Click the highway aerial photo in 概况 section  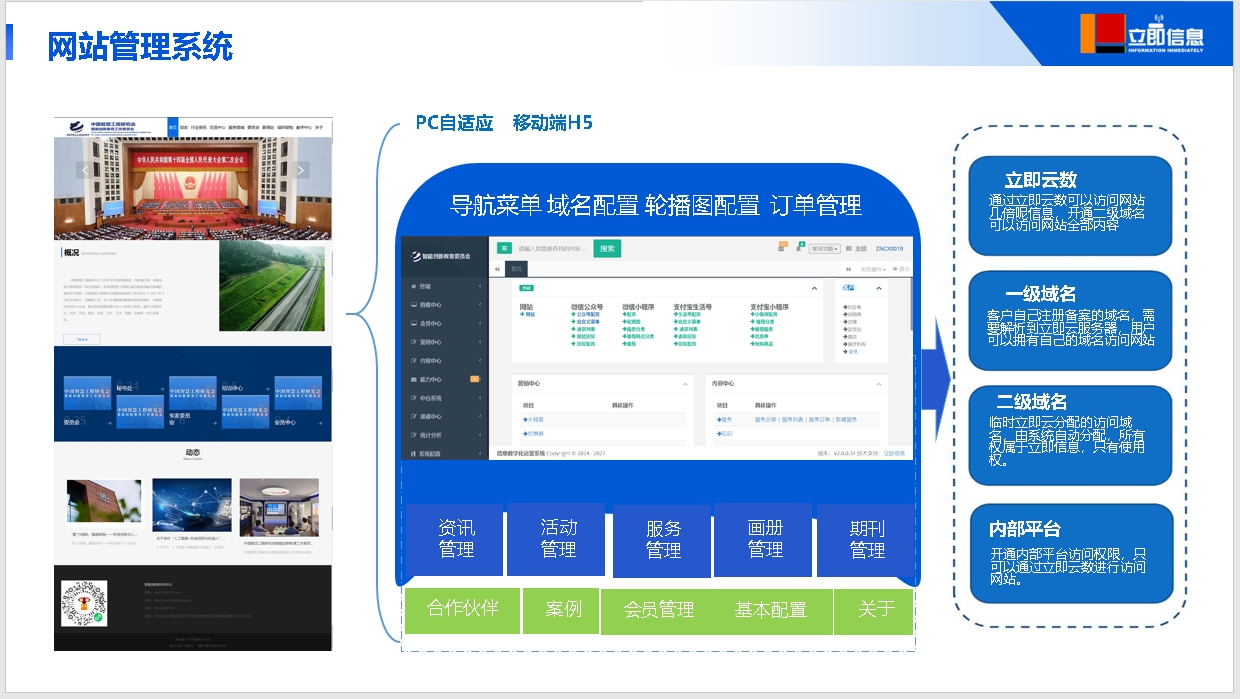(x=272, y=288)
